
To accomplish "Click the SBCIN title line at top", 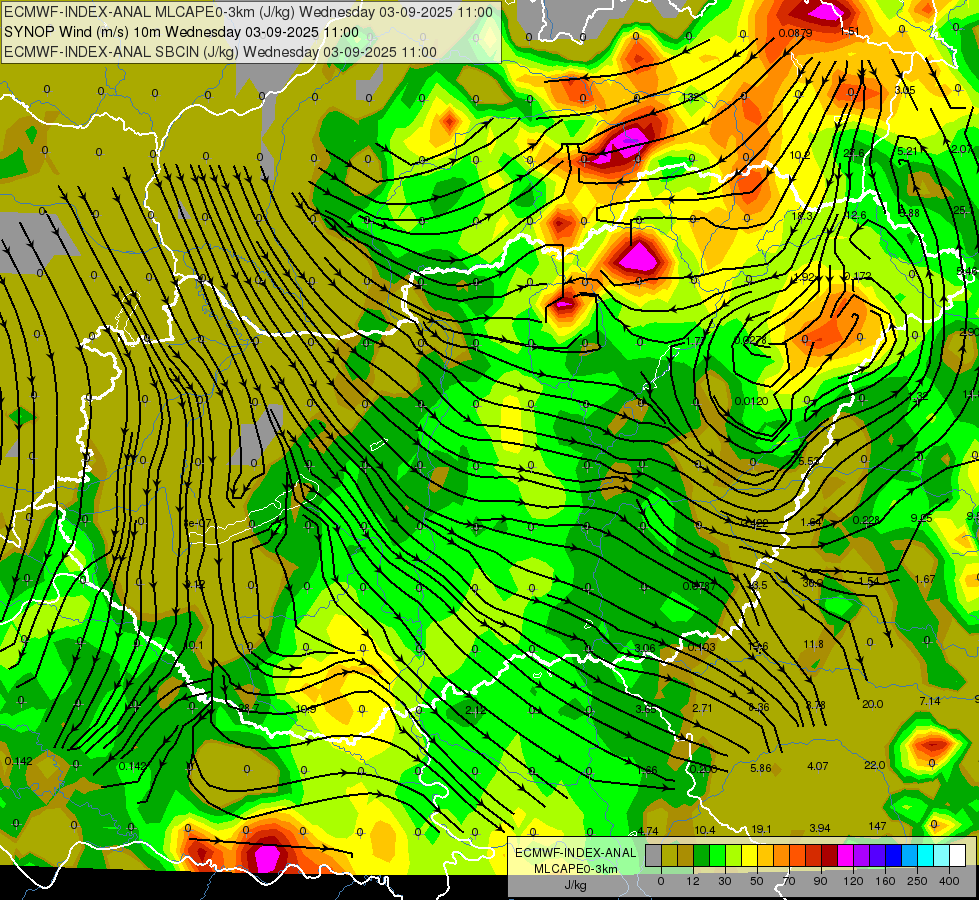I will point(220,52).
